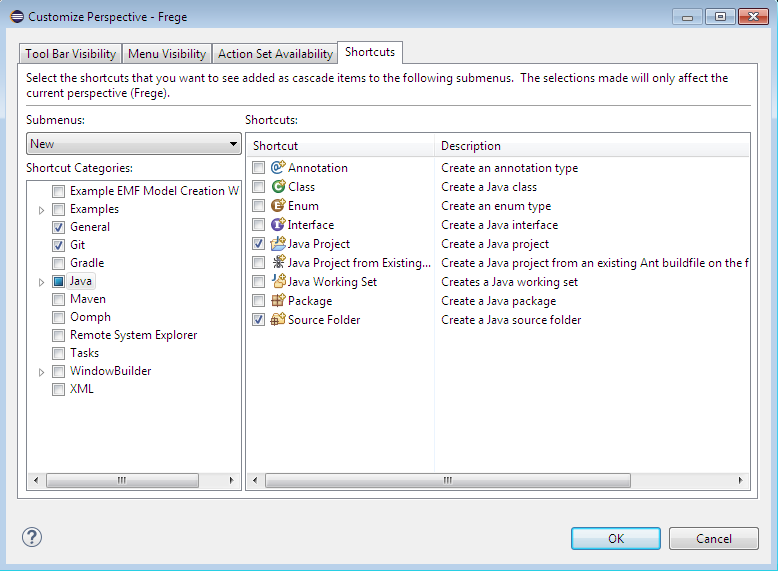This screenshot has width=778, height=571.
Task: Click the Eclipse icon in title bar
Action: 17,16
